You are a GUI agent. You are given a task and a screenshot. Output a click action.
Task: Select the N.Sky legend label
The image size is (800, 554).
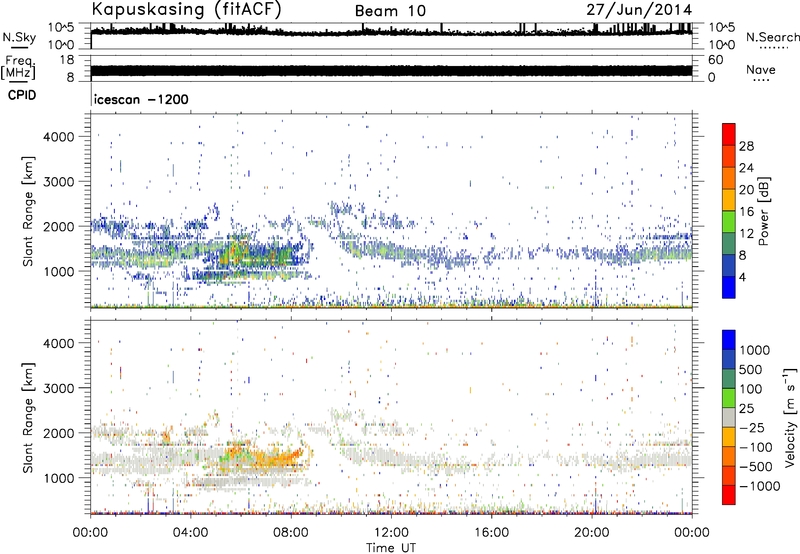pyautogui.click(x=19, y=38)
